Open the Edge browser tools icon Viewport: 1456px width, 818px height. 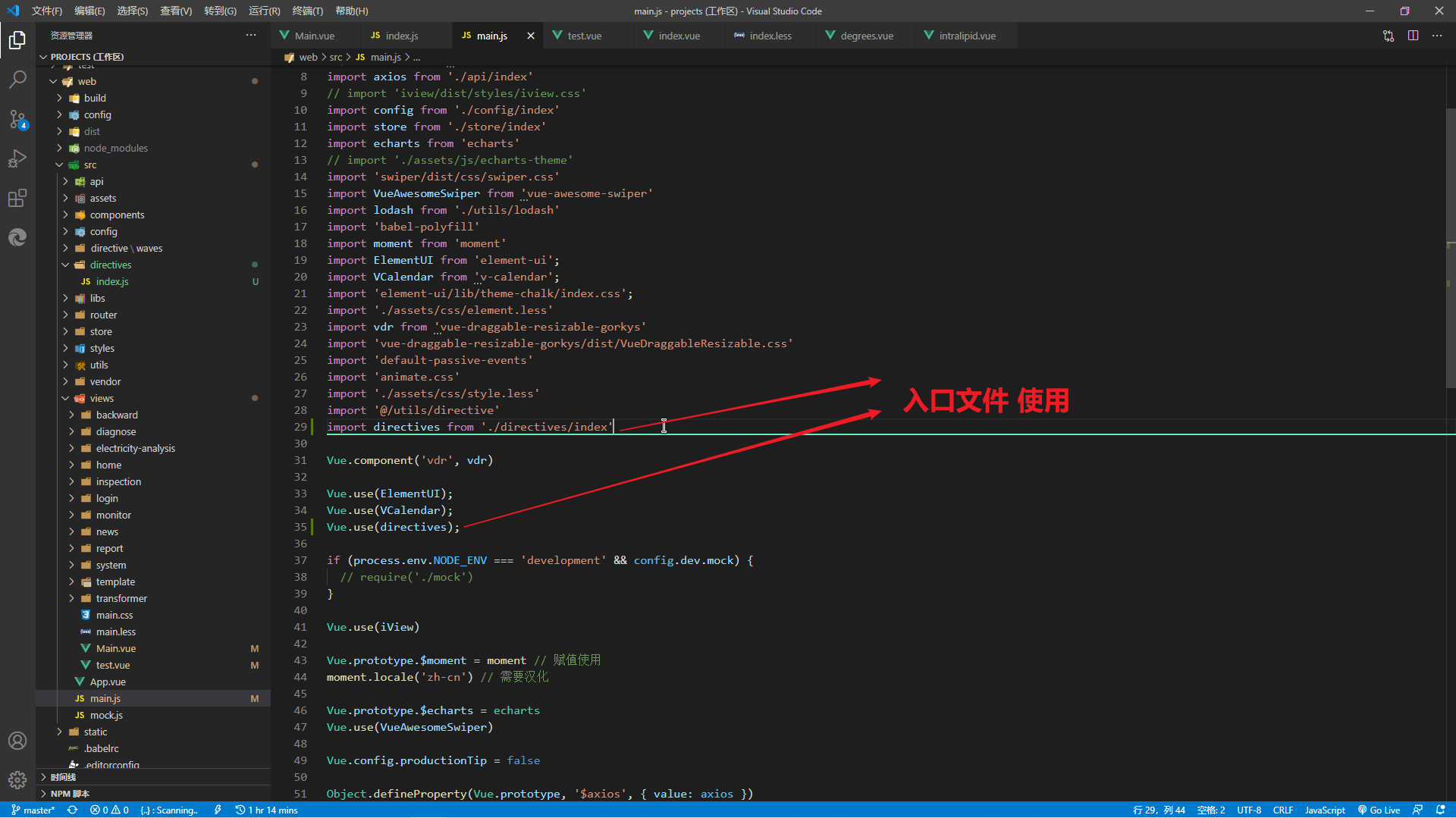point(17,237)
